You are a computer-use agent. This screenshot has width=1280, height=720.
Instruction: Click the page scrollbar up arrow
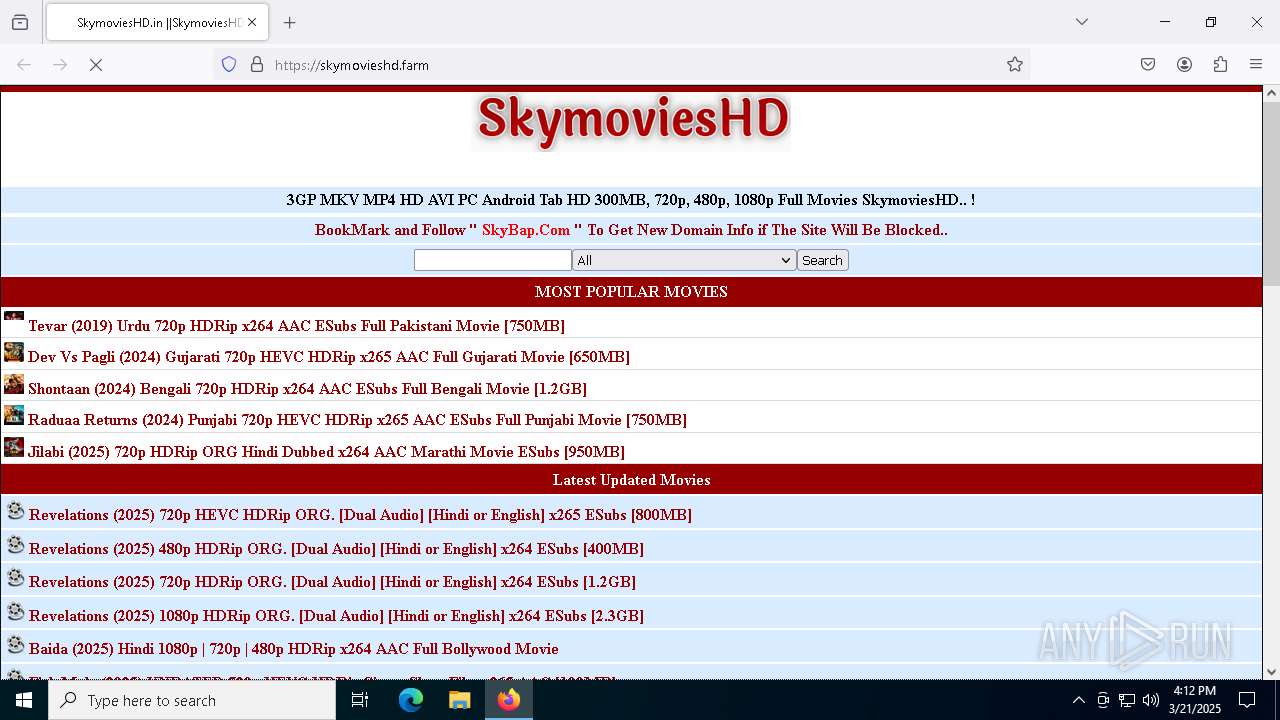click(1271, 93)
